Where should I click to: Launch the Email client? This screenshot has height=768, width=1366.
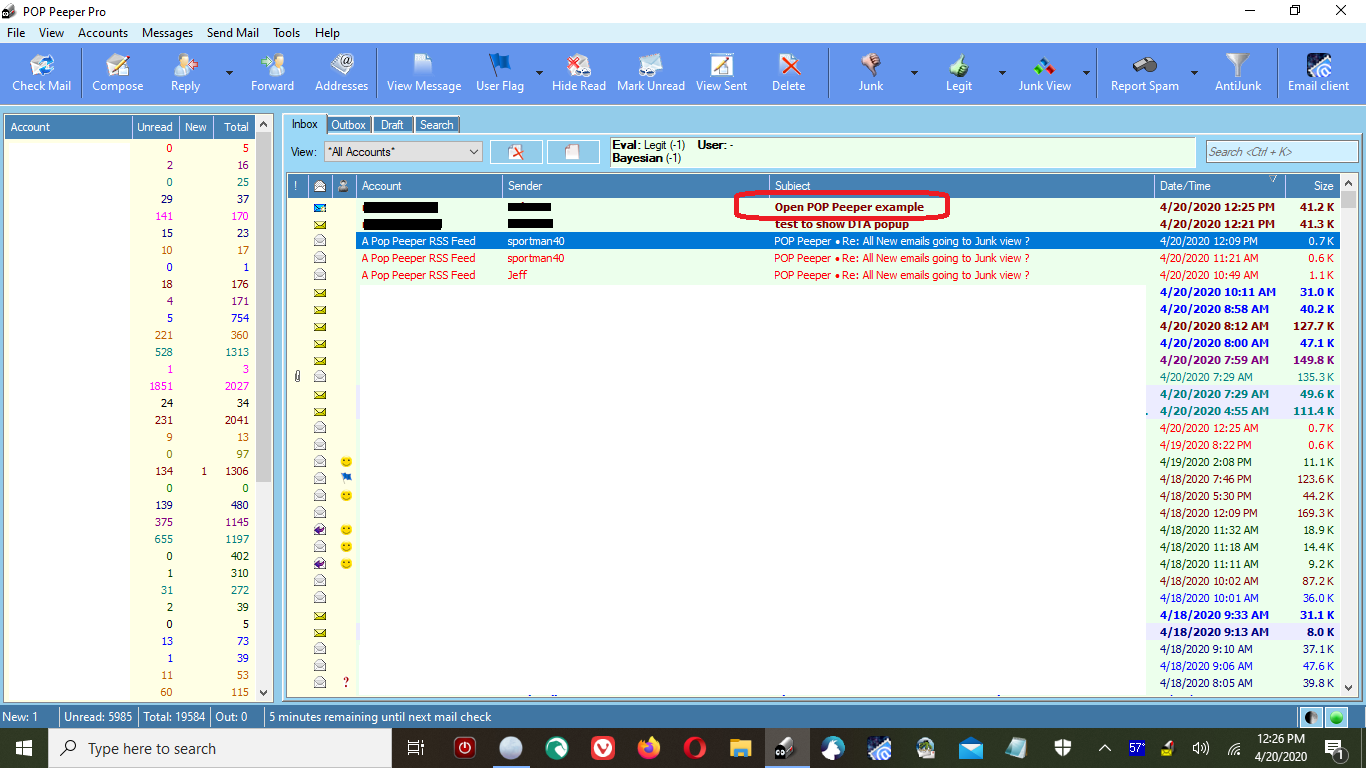point(1318,73)
